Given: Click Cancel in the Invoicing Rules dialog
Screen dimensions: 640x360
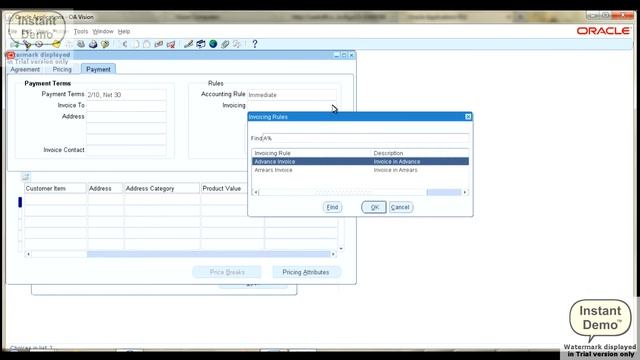Looking at the screenshot, I should pos(400,207).
